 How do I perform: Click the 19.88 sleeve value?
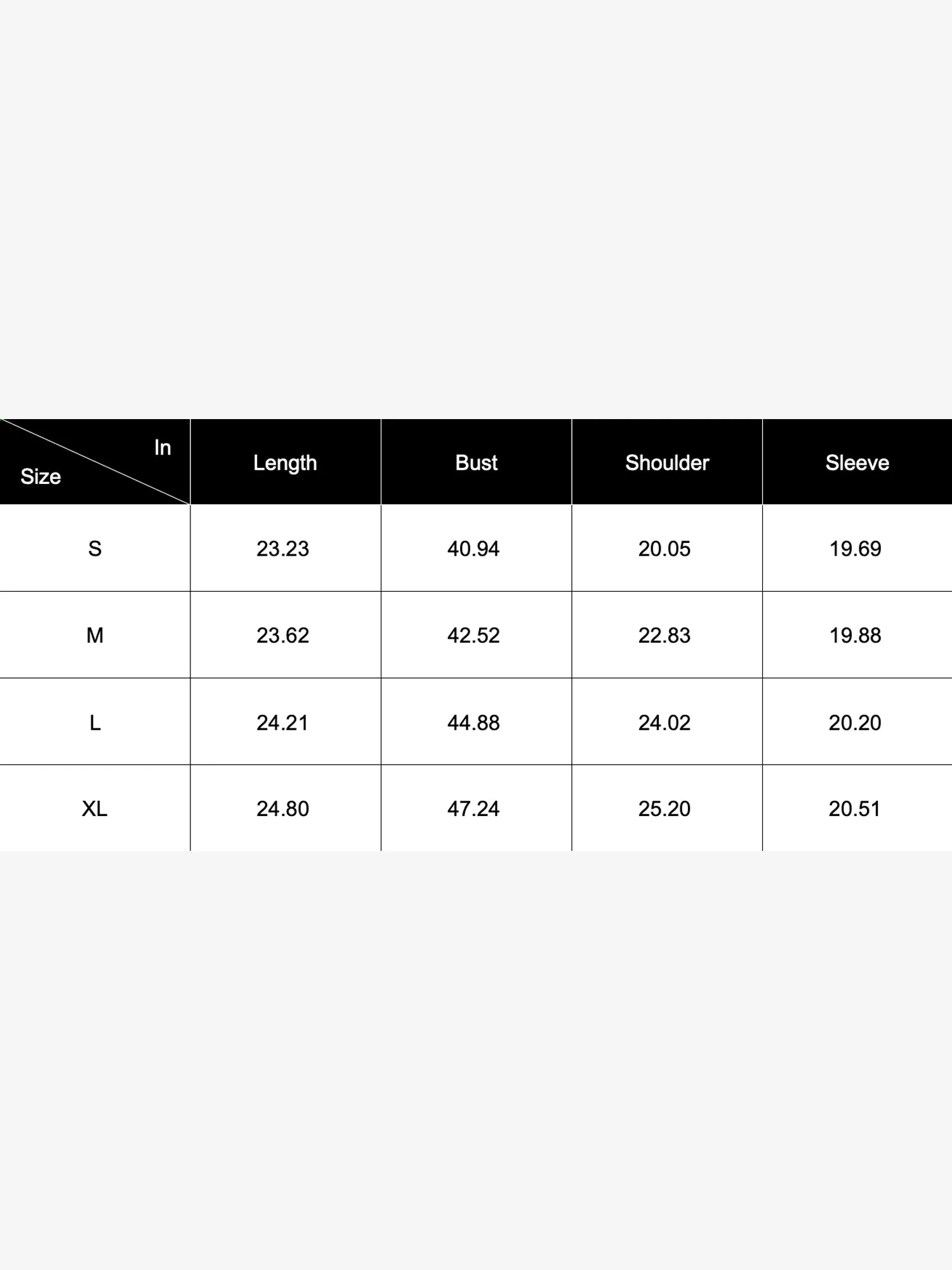point(856,635)
